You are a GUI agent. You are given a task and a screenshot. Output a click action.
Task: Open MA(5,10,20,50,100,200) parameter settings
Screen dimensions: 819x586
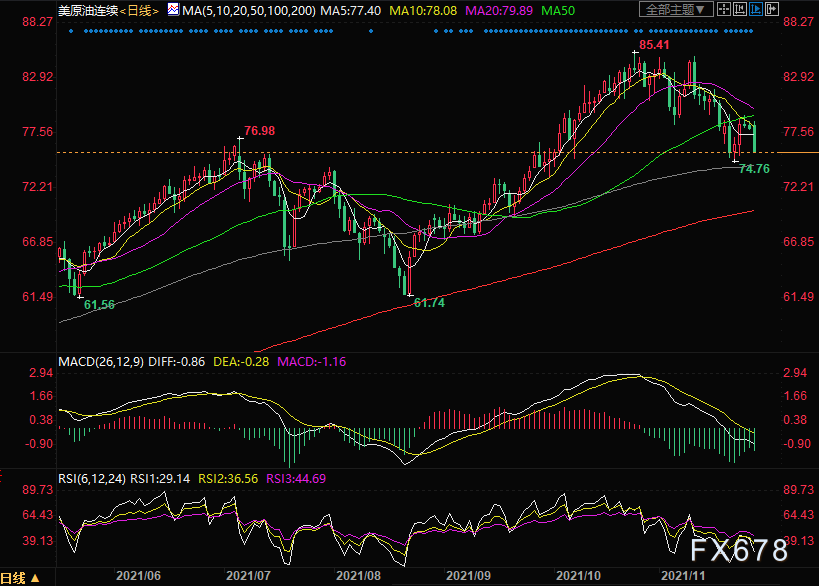point(249,10)
